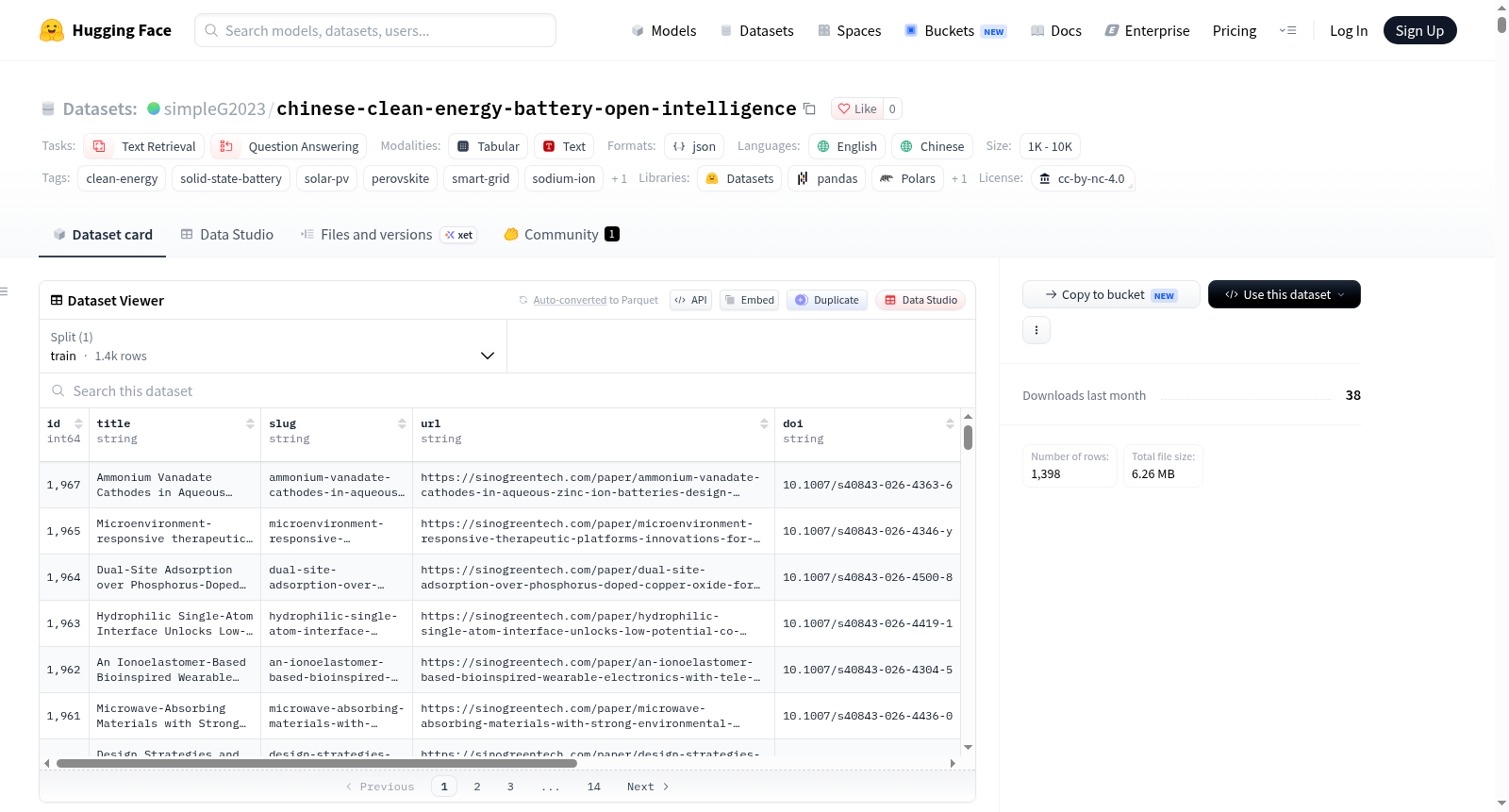1509x812 pixels.
Task: Select the solid-state-battery tag
Action: (x=231, y=178)
